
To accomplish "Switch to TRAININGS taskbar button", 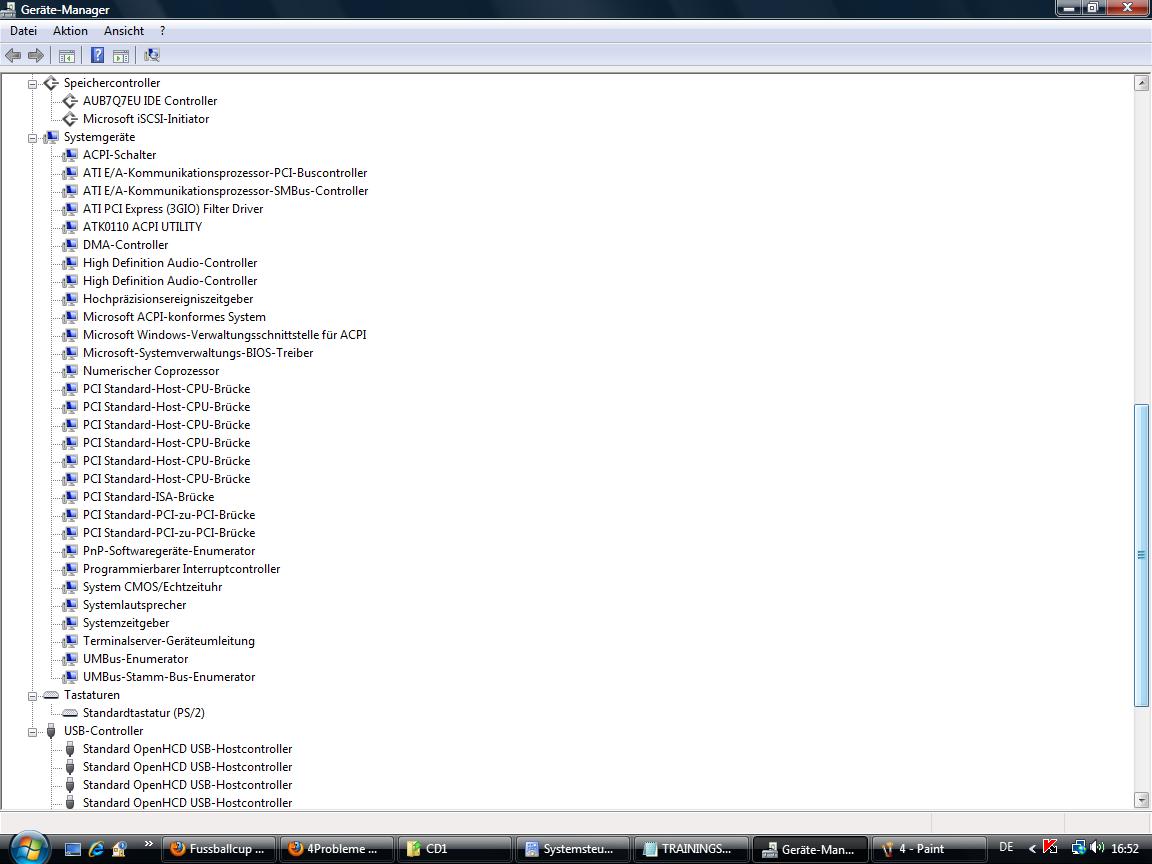I will click(691, 849).
